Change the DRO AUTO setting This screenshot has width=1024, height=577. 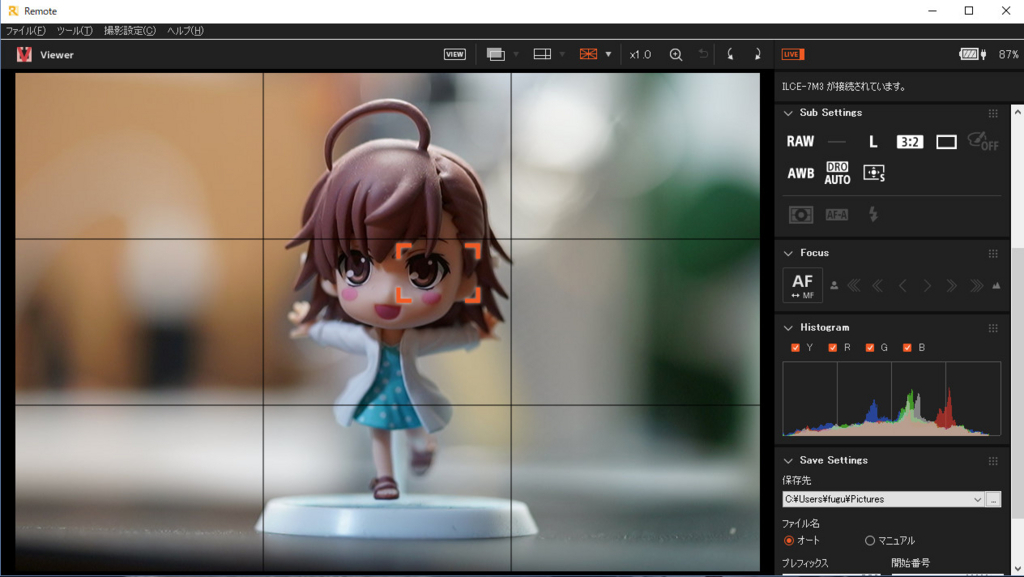(x=837, y=174)
